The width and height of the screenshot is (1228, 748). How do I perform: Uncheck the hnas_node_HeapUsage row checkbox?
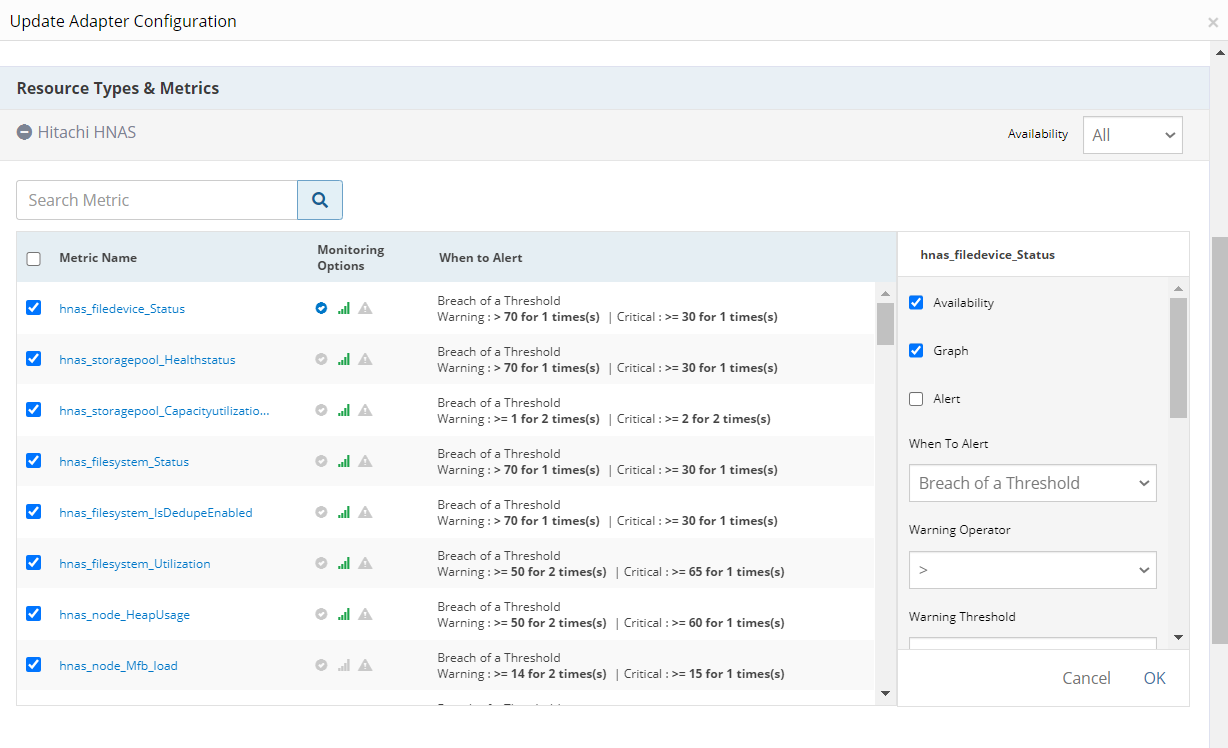tap(33, 613)
